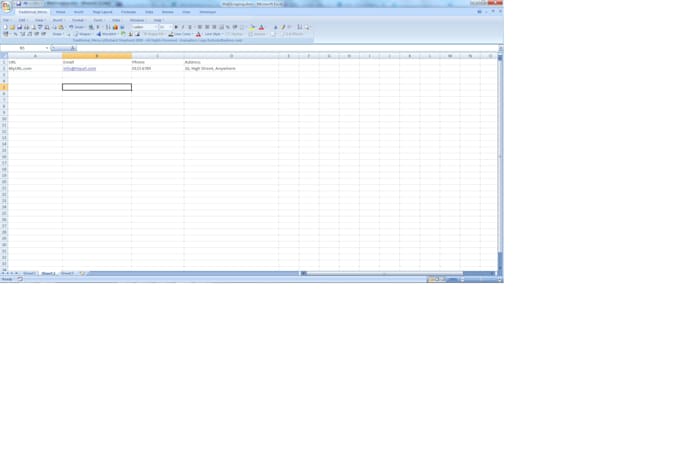Viewport: 680px width, 453px height.
Task: Select the Phone header cell
Action: [x=157, y=62]
